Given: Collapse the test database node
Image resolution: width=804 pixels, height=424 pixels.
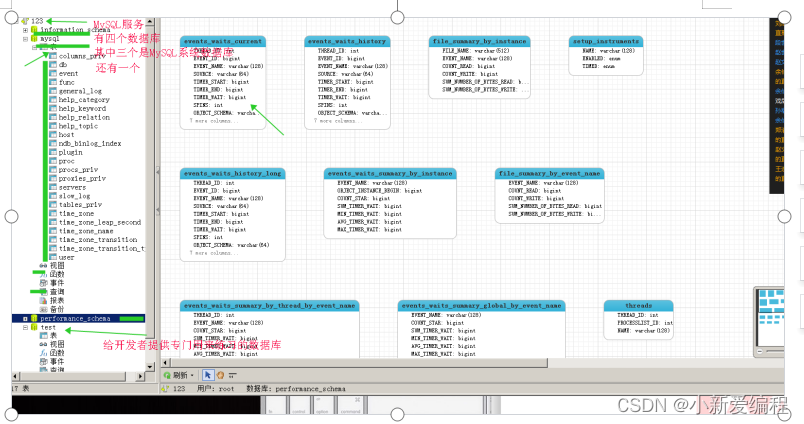Looking at the screenshot, I should 25,327.
